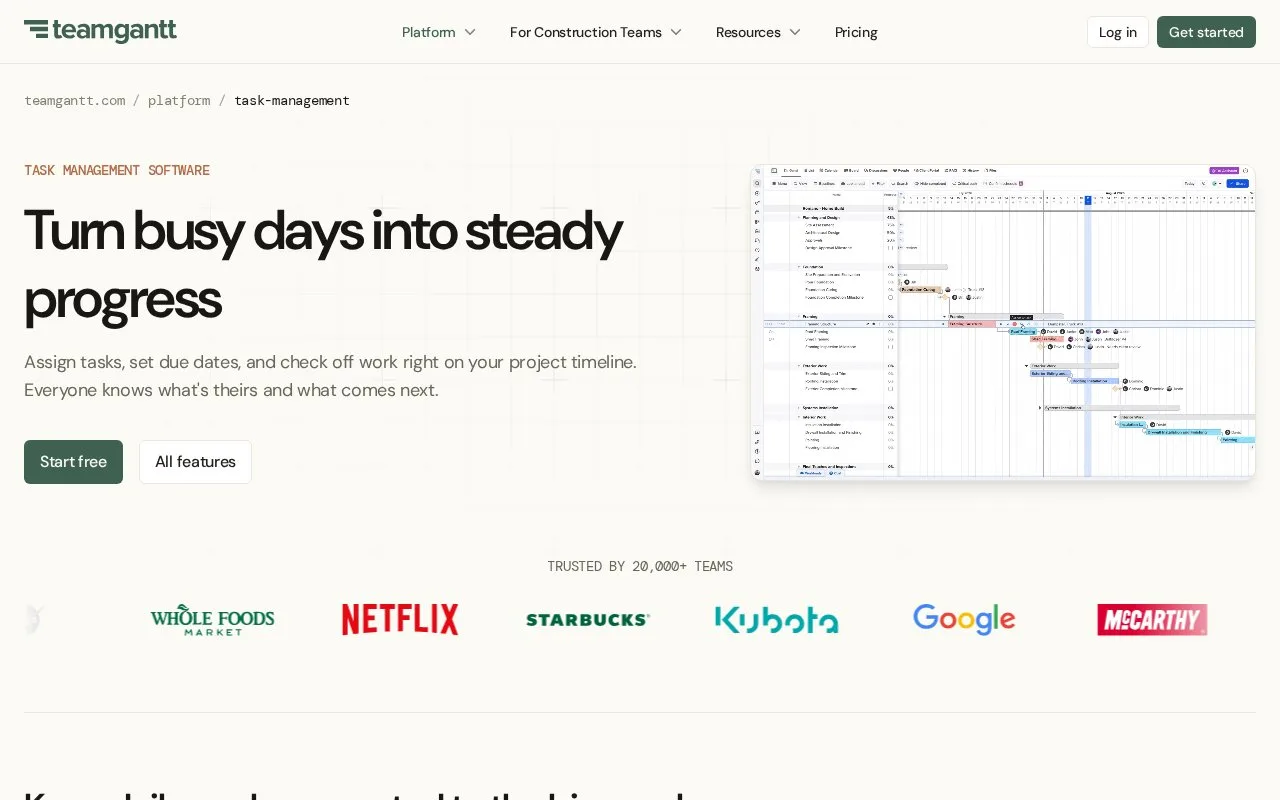Click the Whole Foods Market logo
This screenshot has width=1280, height=800.
(x=212, y=620)
